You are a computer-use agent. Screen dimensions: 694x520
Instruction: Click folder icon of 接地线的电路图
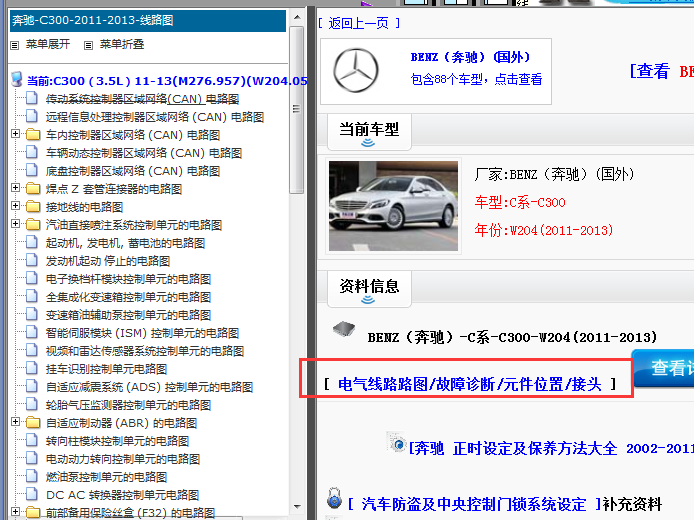(33, 207)
